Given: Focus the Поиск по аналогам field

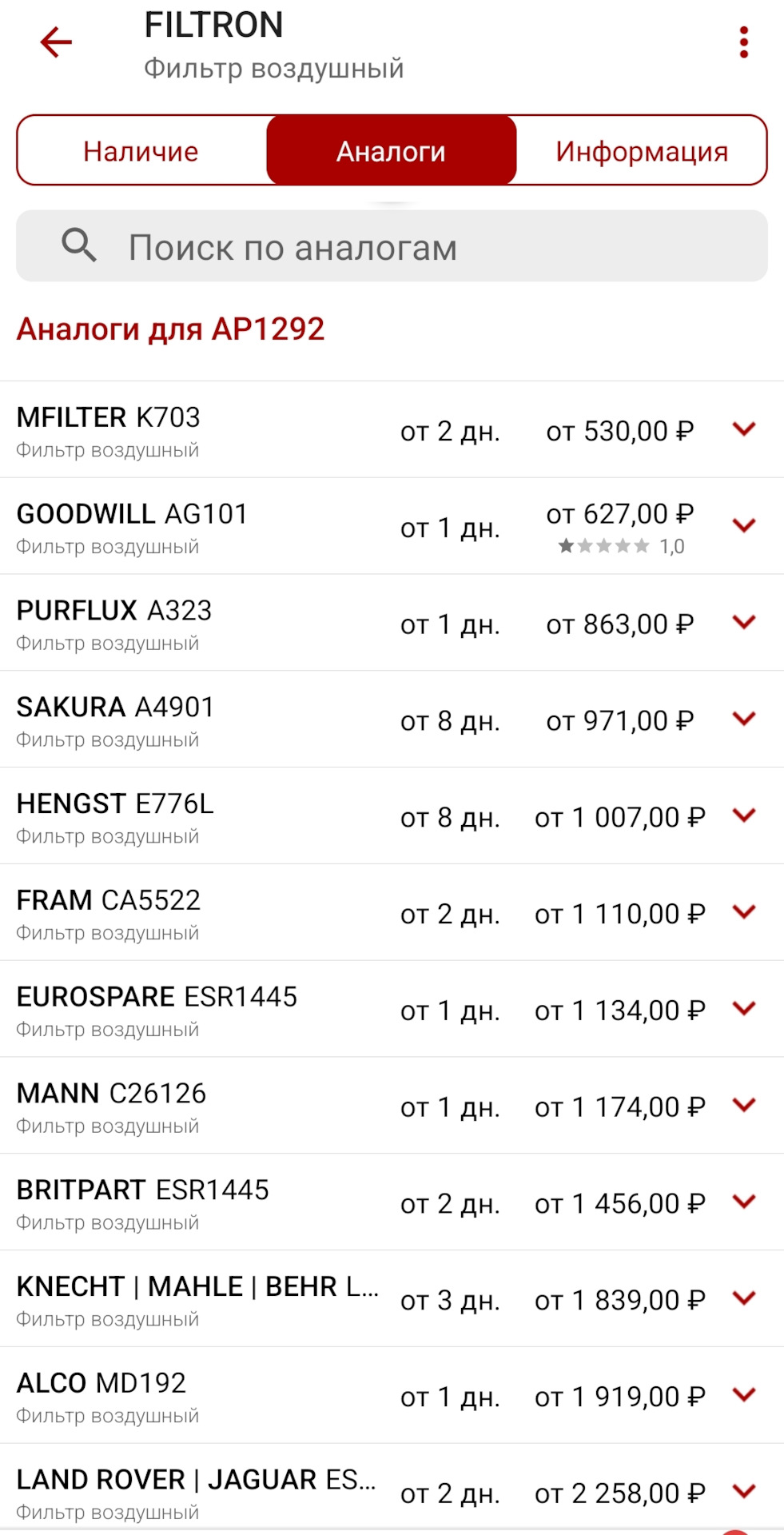Looking at the screenshot, I should click(x=416, y=247).
